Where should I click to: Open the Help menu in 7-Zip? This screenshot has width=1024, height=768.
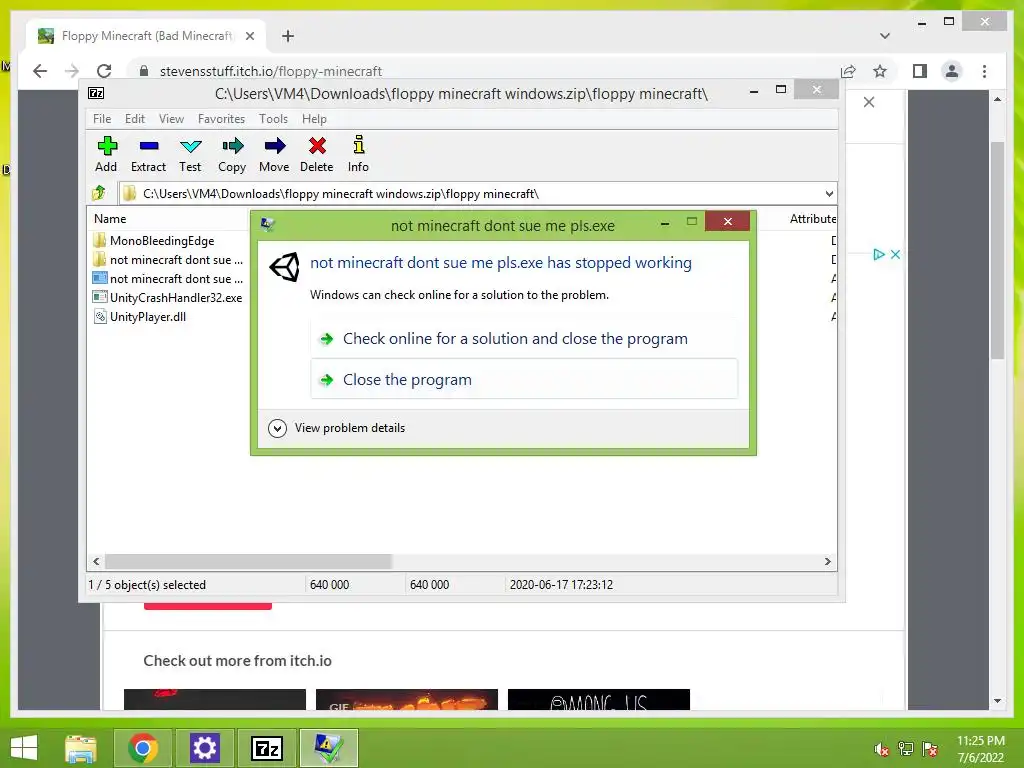(x=314, y=119)
